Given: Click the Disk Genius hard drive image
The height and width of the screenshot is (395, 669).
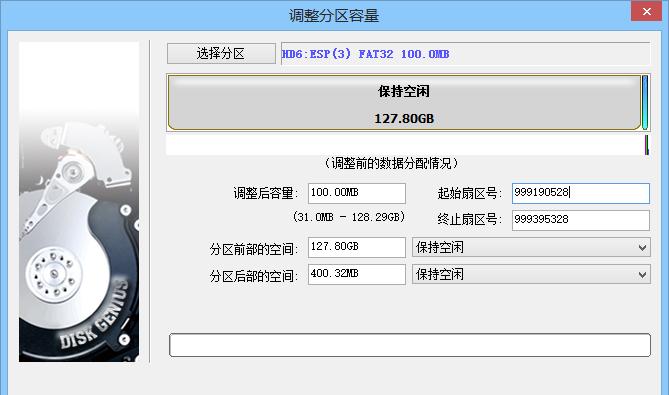Looking at the screenshot, I should (x=79, y=202).
